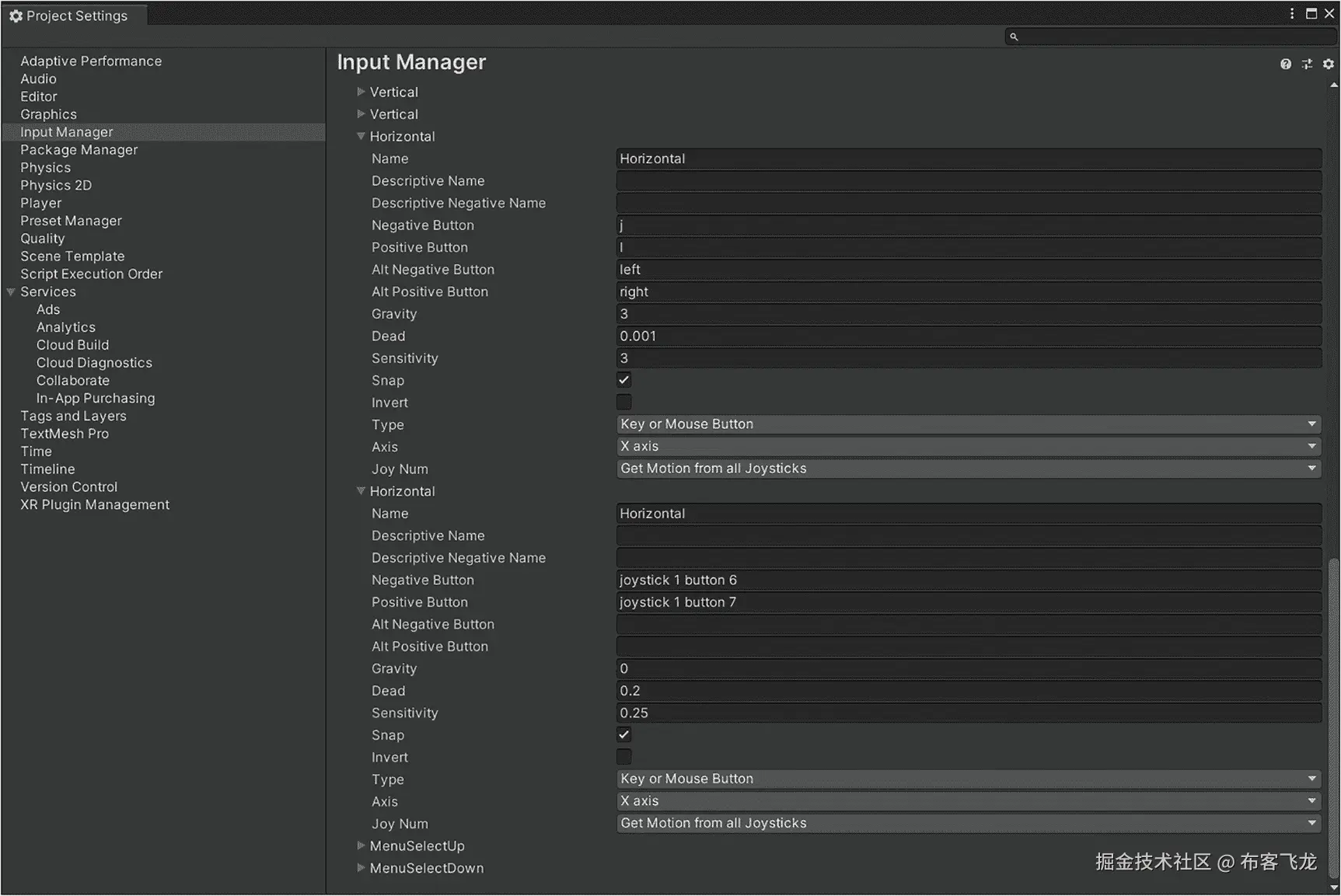This screenshot has height=896, width=1341.
Task: Click the scroll-up arrow of the scrollbar
Action: pos(1334,85)
